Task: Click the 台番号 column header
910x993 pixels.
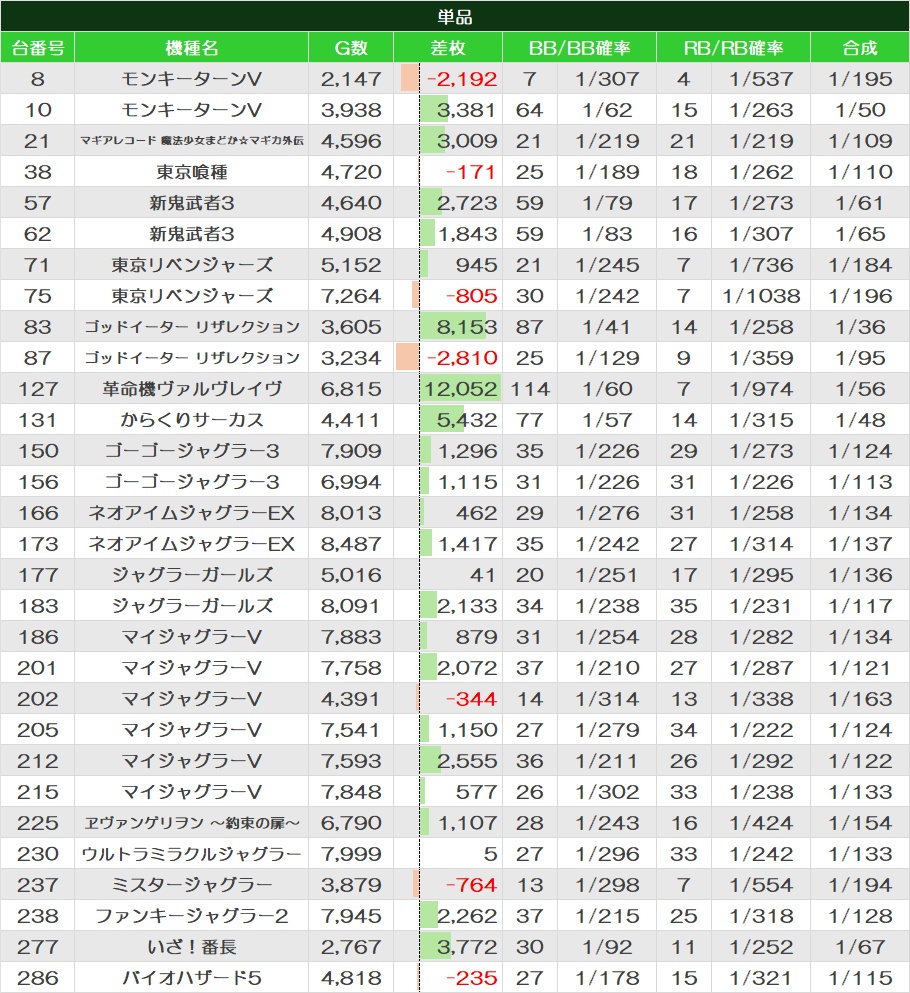Action: click(x=37, y=47)
